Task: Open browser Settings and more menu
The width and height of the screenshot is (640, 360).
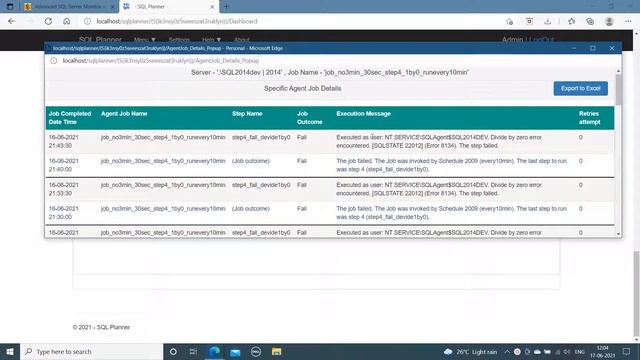Action: (x=628, y=21)
